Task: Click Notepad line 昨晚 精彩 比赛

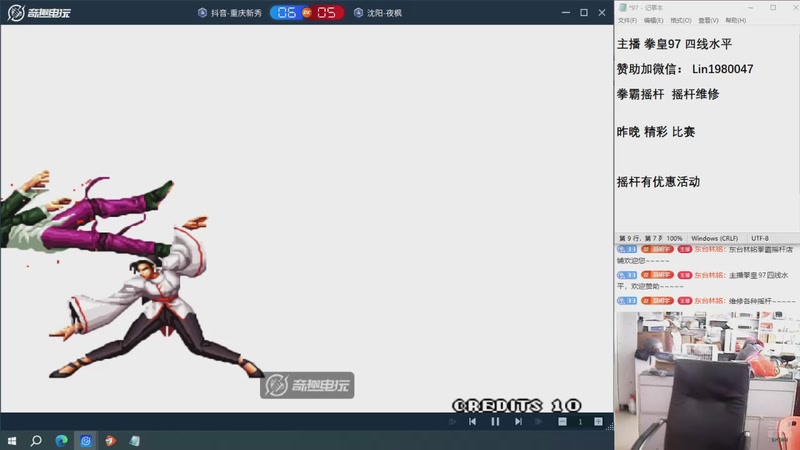Action: point(656,132)
